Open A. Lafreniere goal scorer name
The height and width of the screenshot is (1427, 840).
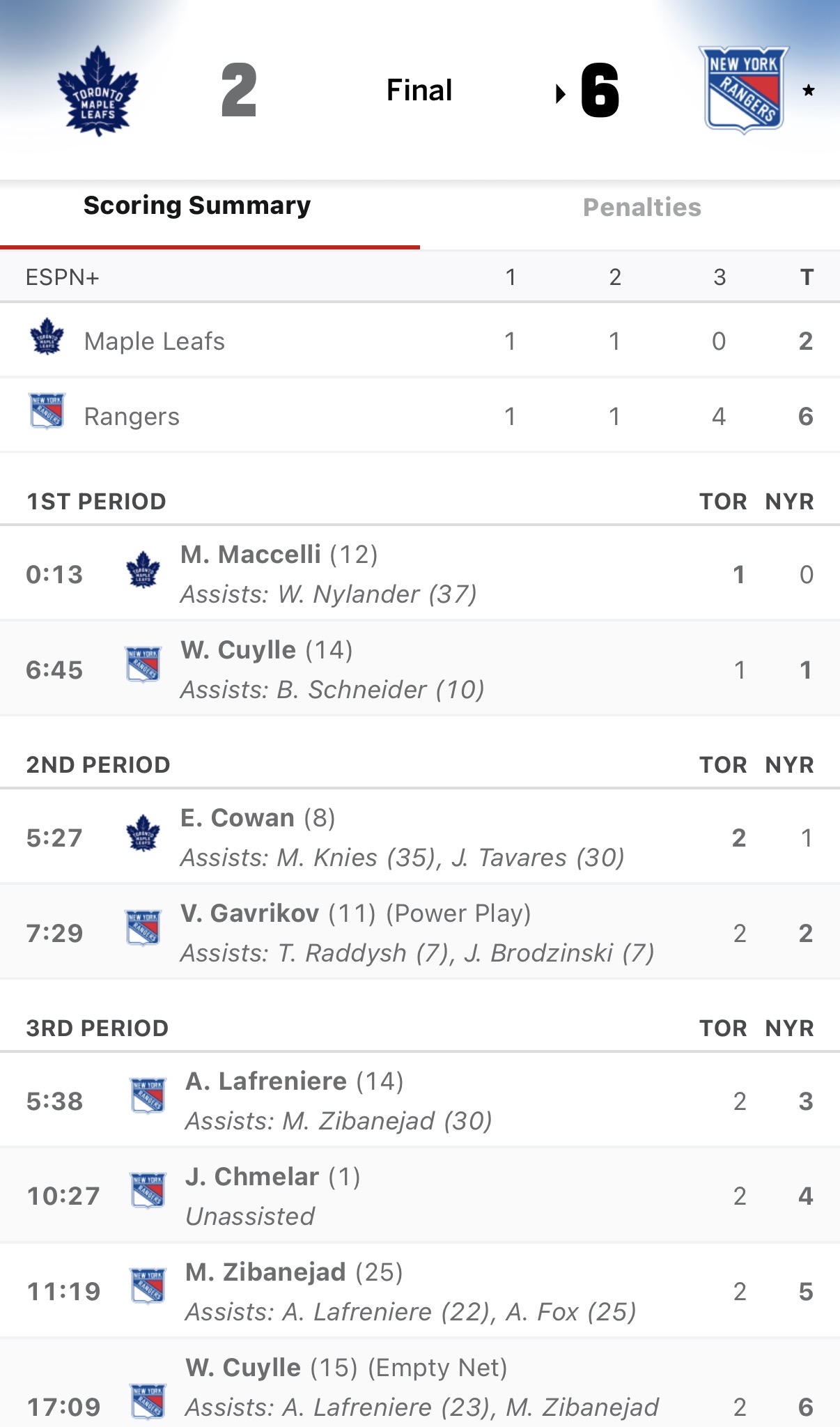[x=266, y=1081]
